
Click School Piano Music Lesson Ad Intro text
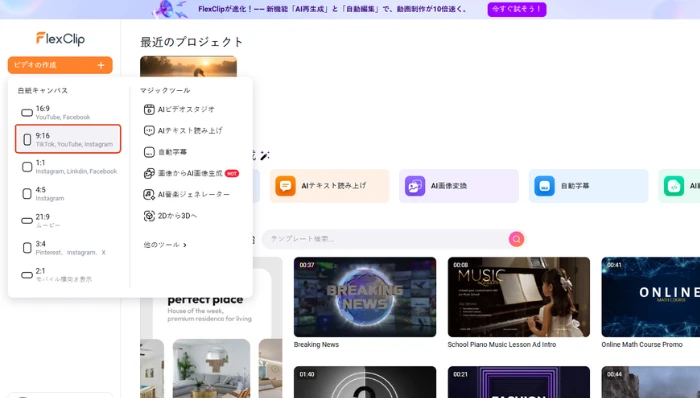coord(502,345)
